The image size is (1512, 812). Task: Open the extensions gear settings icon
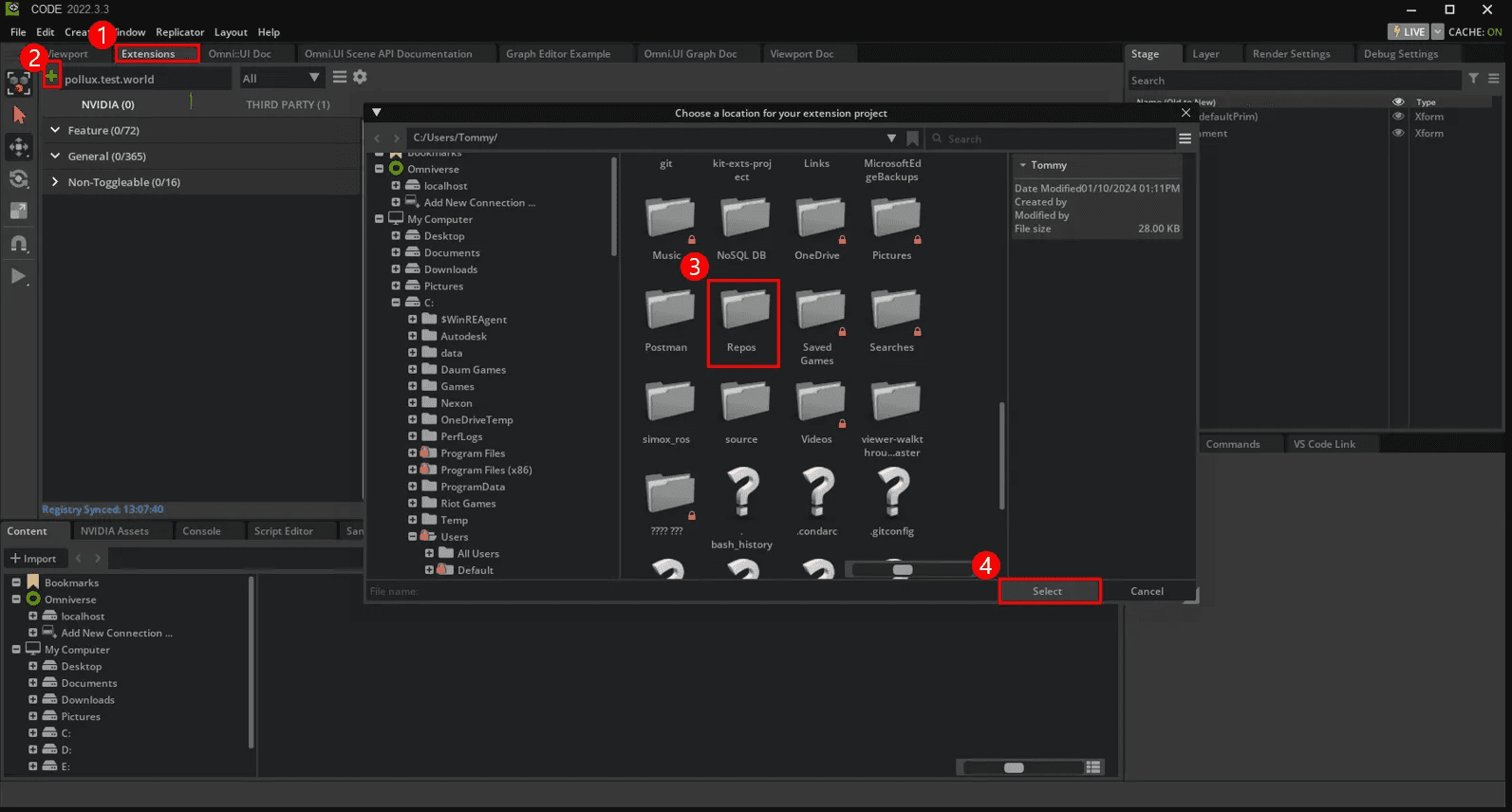pyautogui.click(x=360, y=78)
